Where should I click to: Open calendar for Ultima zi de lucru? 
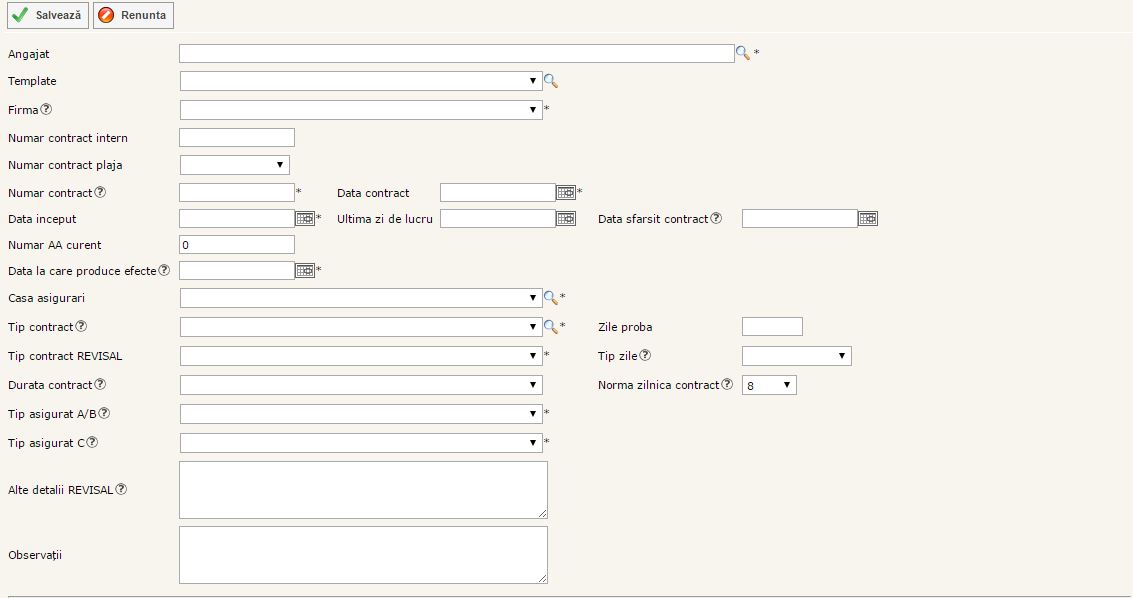[566, 219]
